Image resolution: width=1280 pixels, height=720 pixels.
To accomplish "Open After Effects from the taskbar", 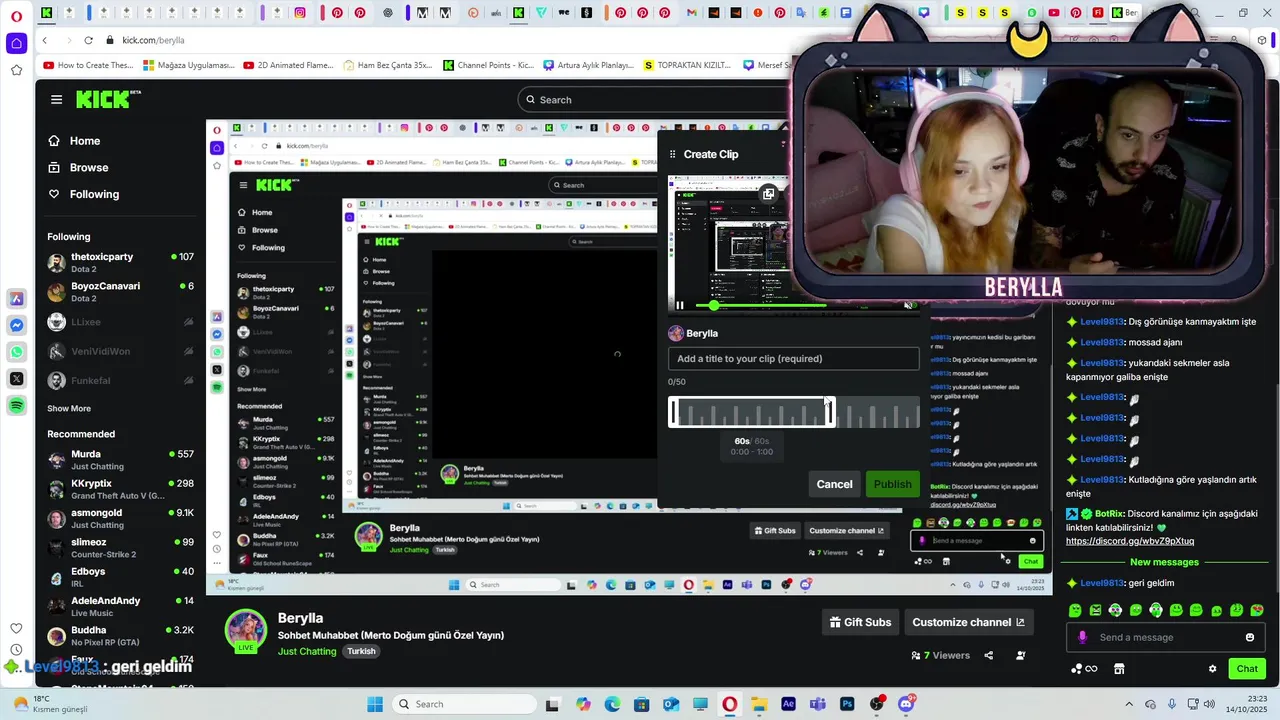I will [788, 704].
